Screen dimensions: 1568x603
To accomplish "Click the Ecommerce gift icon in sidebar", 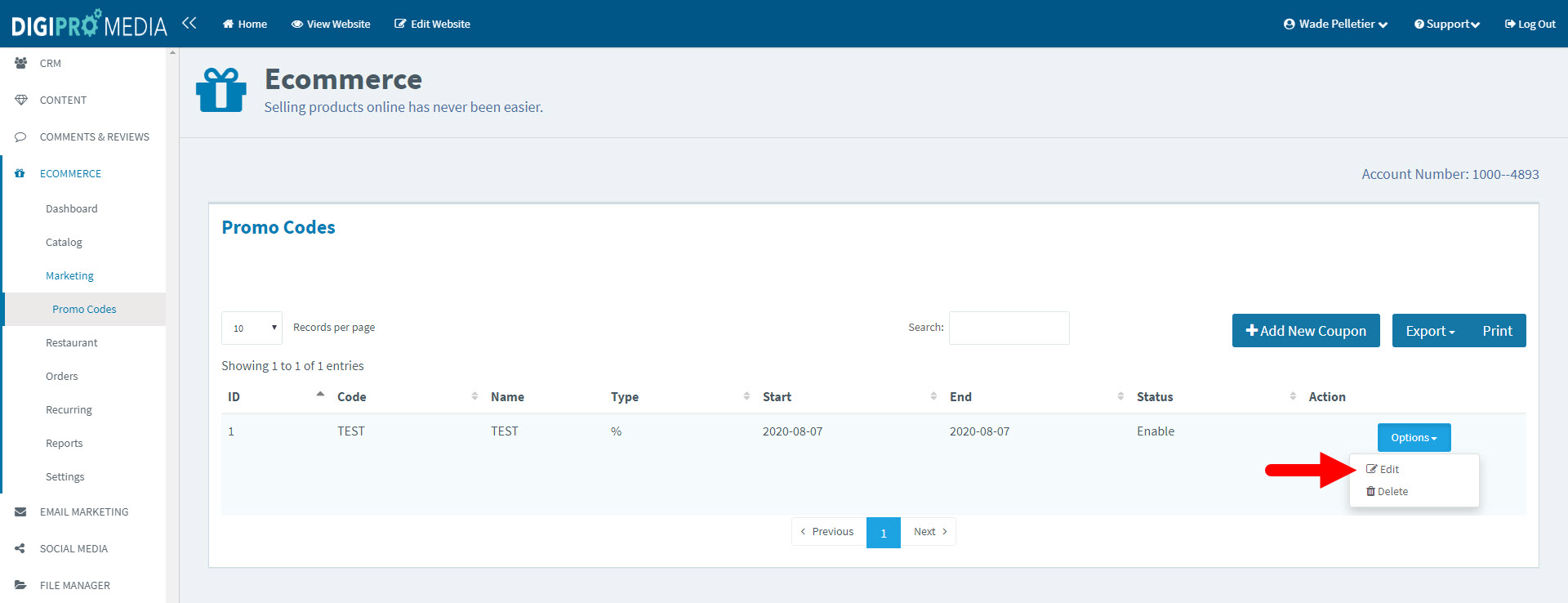I will click(20, 173).
